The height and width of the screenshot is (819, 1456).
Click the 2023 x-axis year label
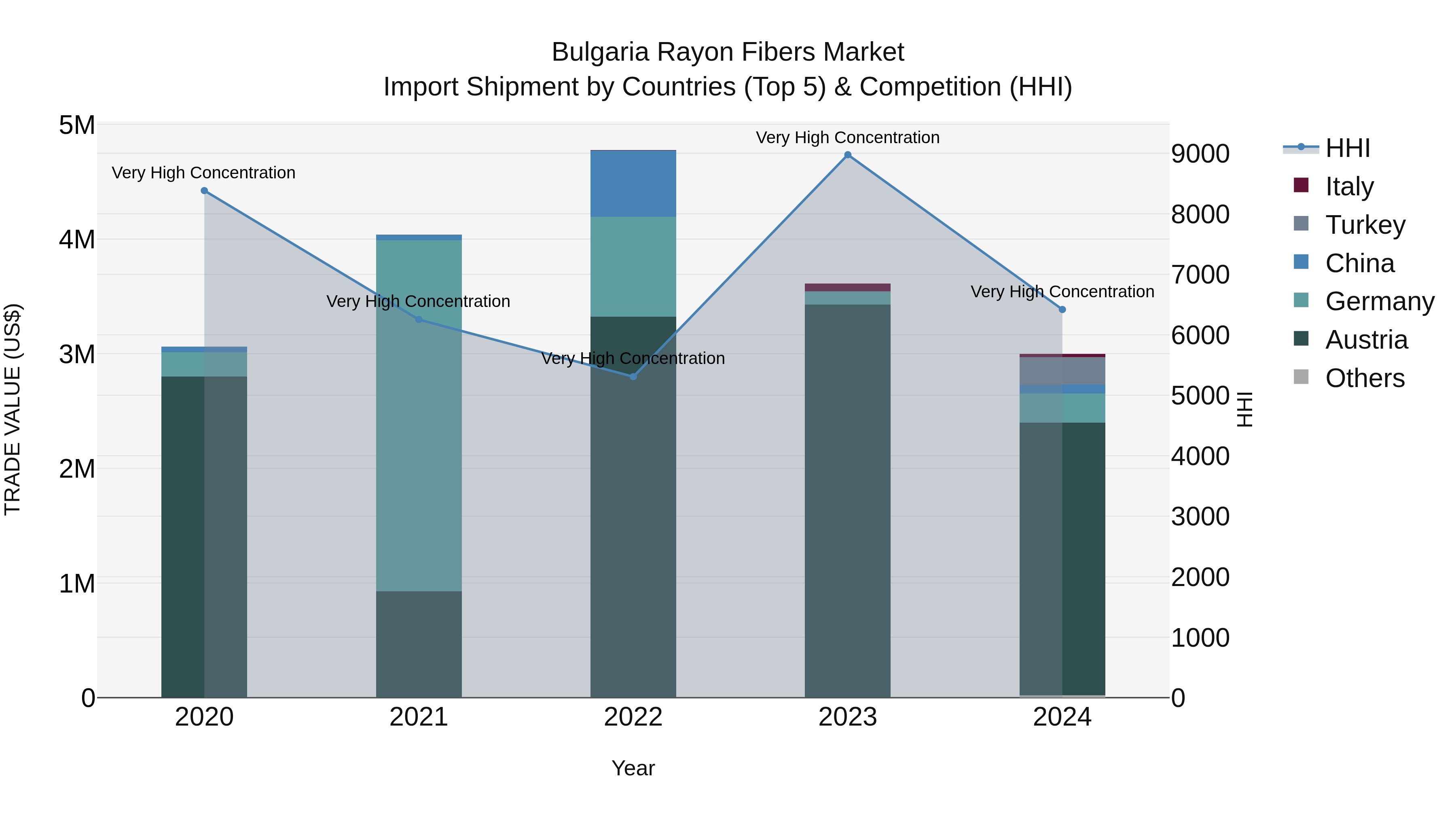[848, 717]
